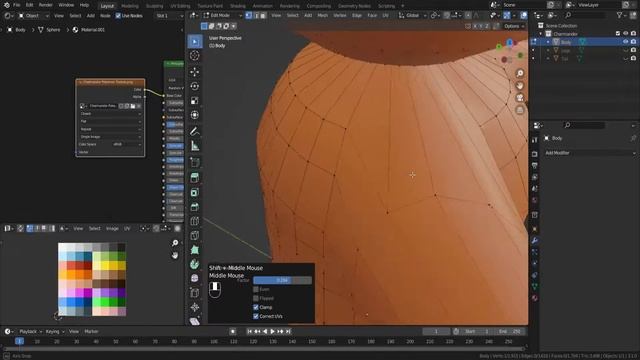Open the Image menu in UV editor
Screen dimensions: 640x360
[x=112, y=229]
